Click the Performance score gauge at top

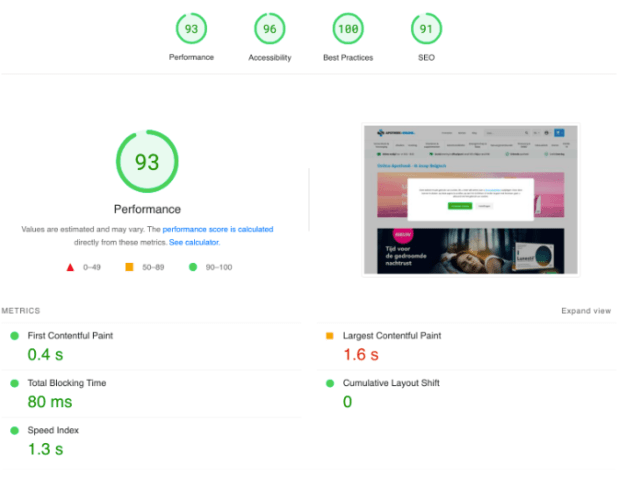point(191,30)
